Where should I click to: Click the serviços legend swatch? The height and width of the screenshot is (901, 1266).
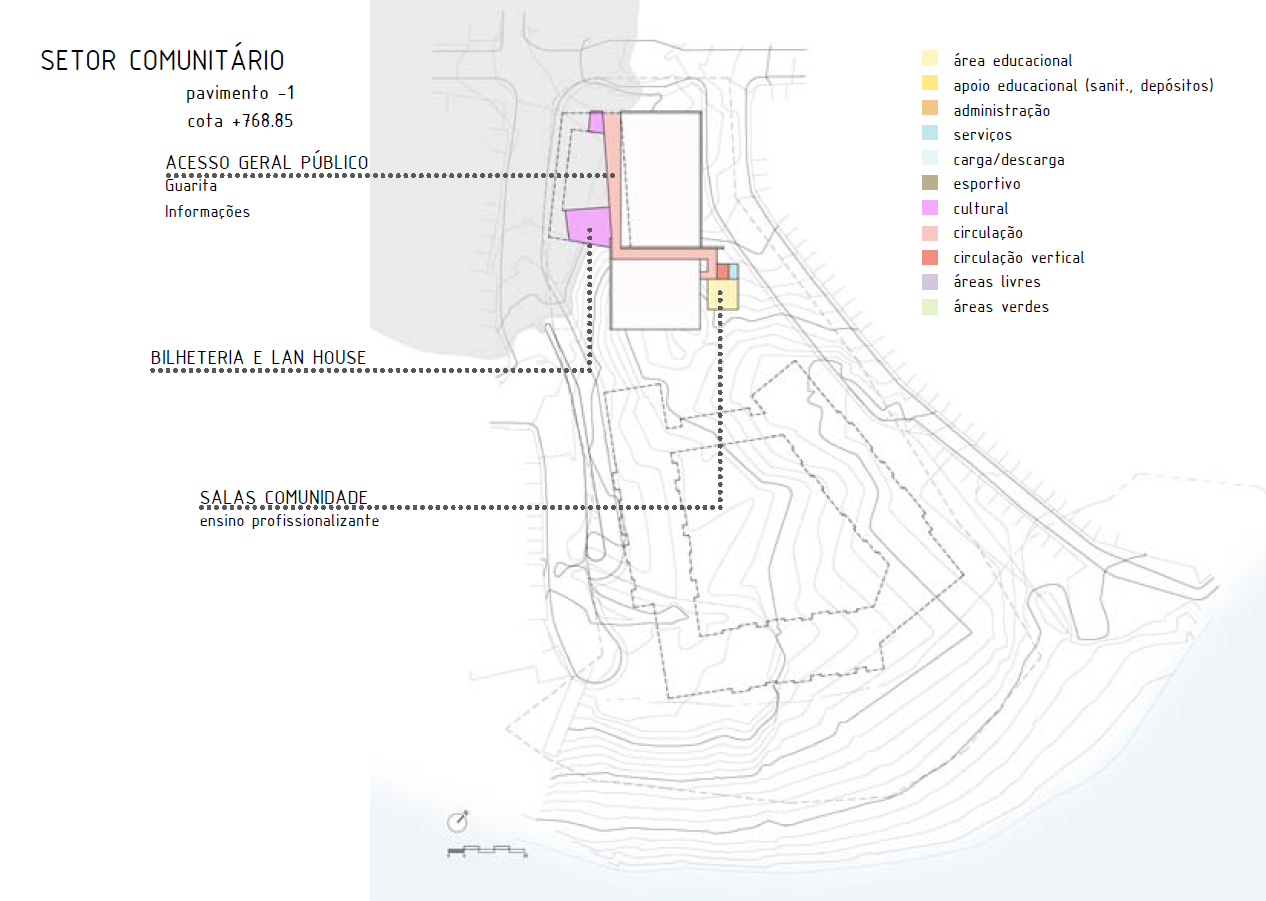point(930,134)
